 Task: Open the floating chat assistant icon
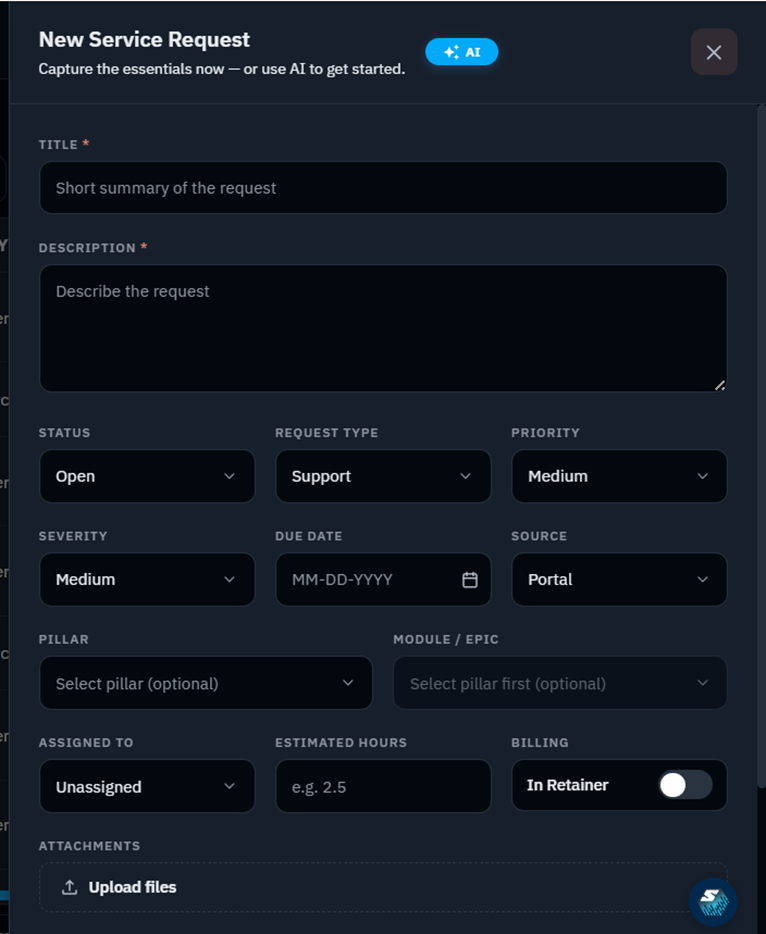click(713, 902)
